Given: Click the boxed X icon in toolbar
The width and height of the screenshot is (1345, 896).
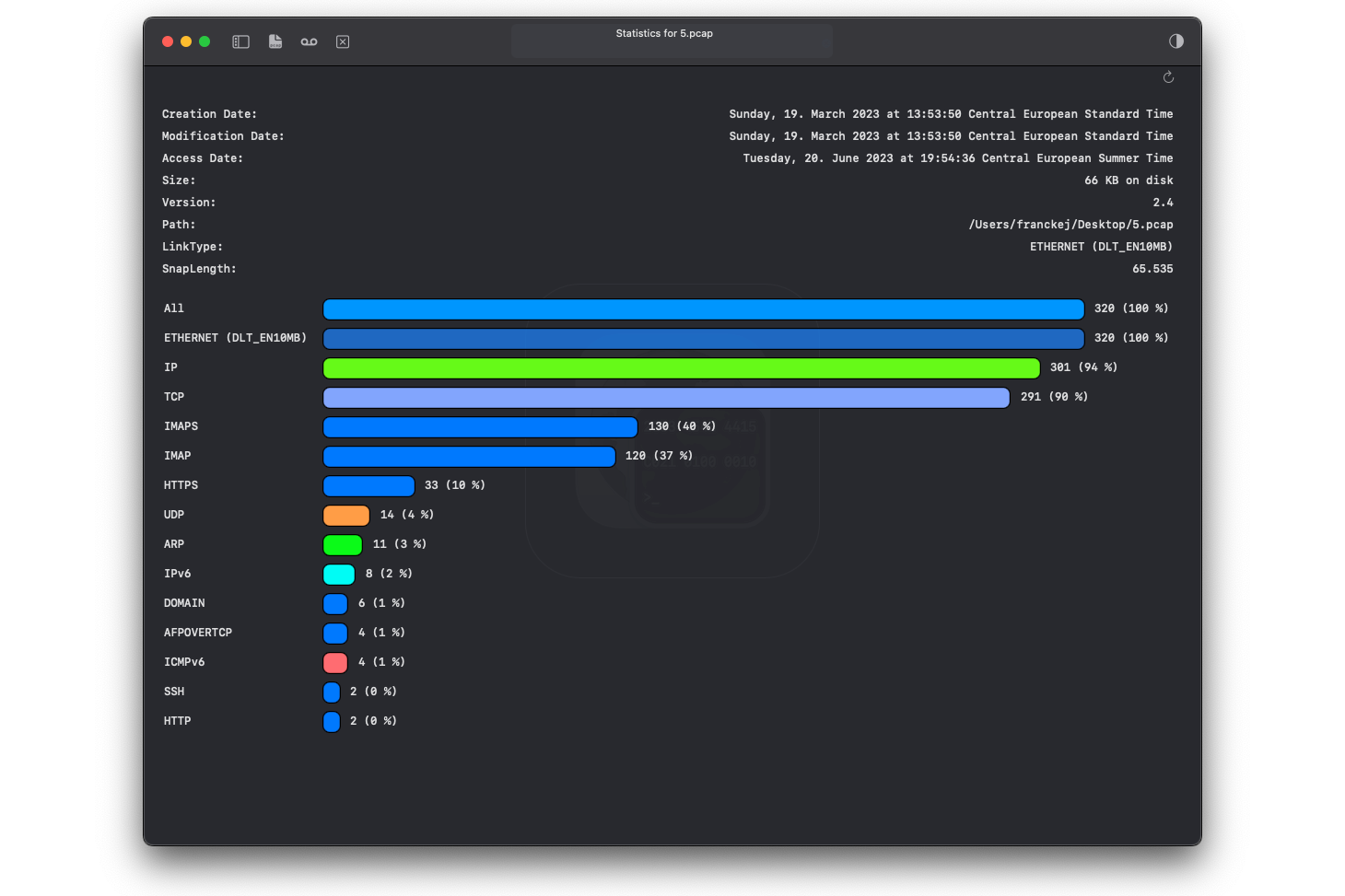Looking at the screenshot, I should click(x=343, y=41).
